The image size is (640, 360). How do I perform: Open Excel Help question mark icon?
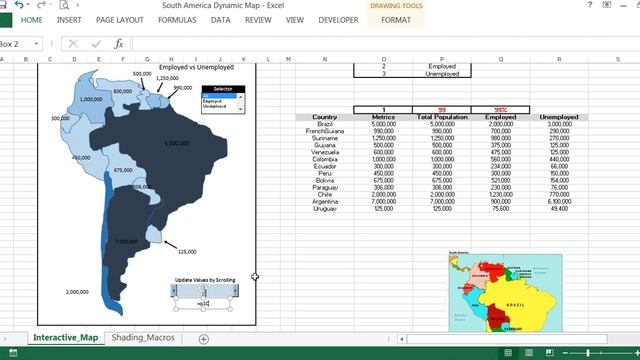click(590, 5)
